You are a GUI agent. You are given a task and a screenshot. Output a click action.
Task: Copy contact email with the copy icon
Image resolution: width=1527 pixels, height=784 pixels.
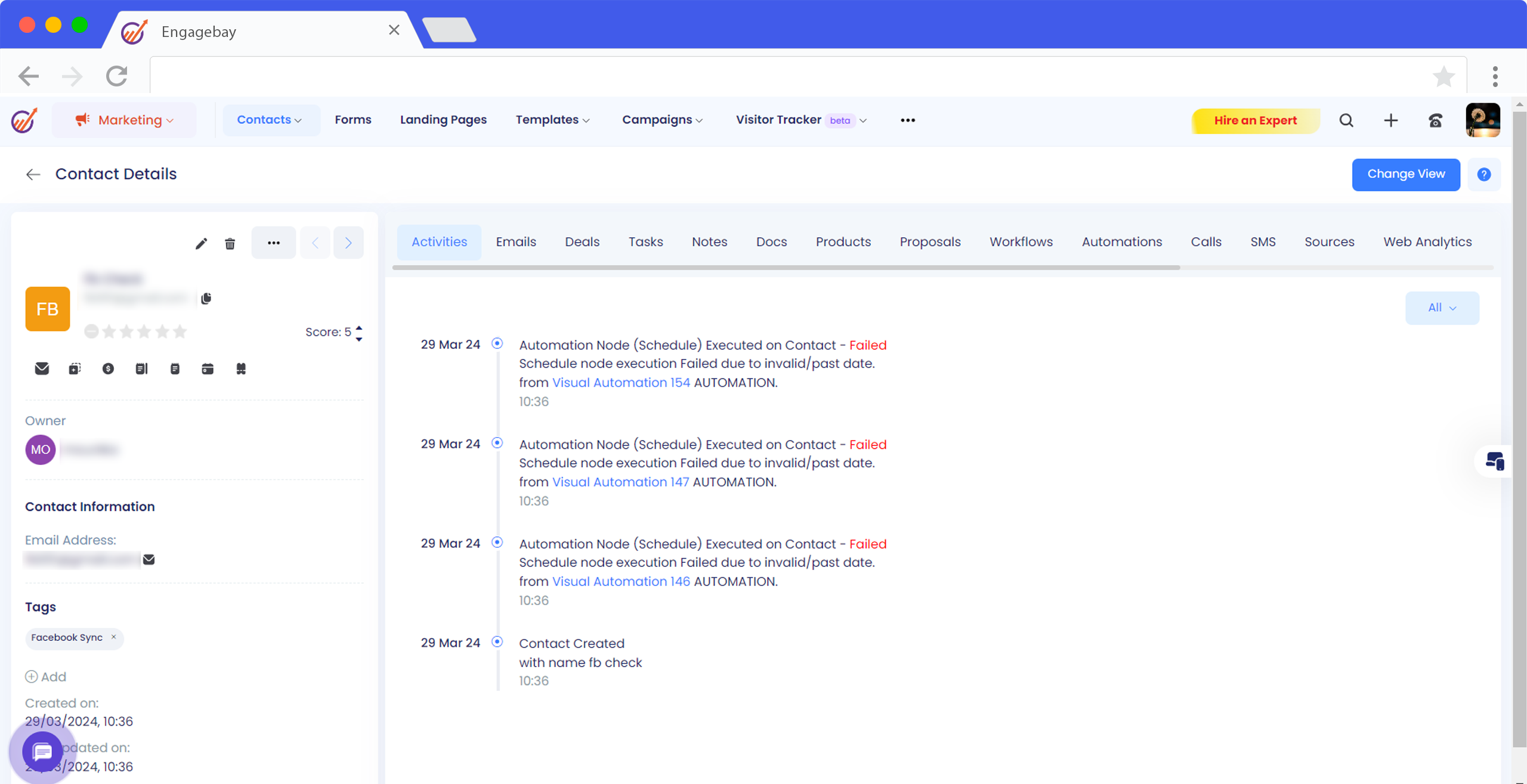pyautogui.click(x=206, y=298)
